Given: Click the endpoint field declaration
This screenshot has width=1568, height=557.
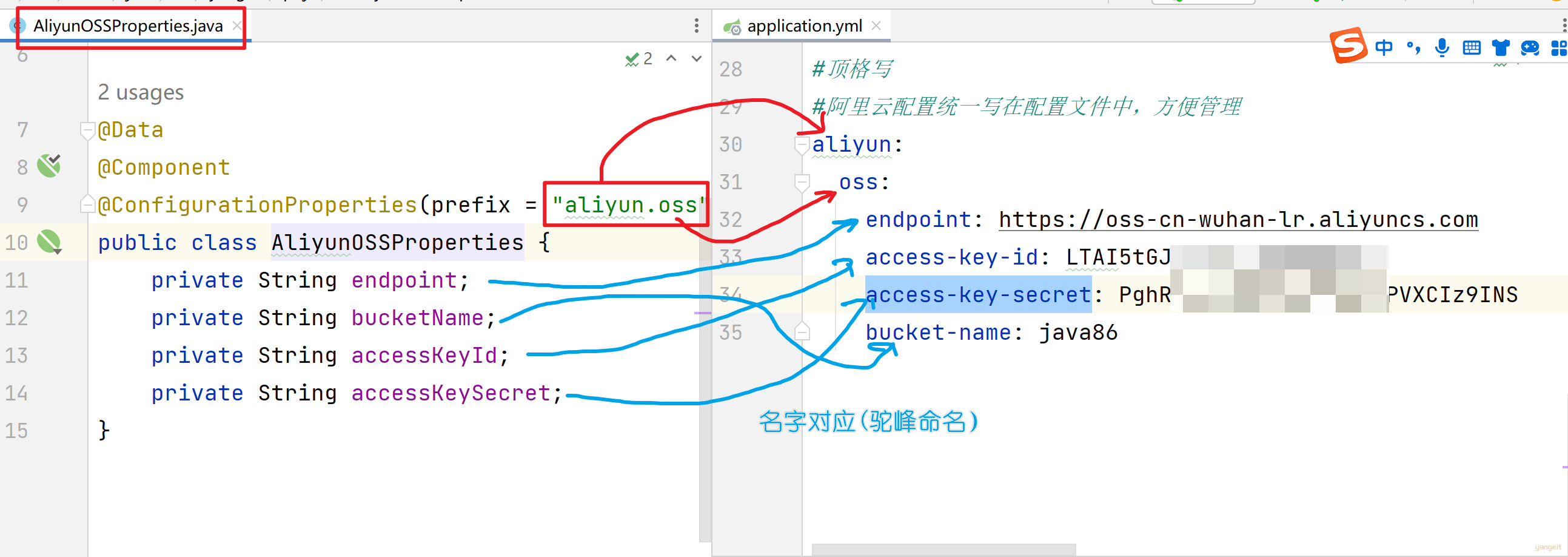Looking at the screenshot, I should tap(404, 280).
